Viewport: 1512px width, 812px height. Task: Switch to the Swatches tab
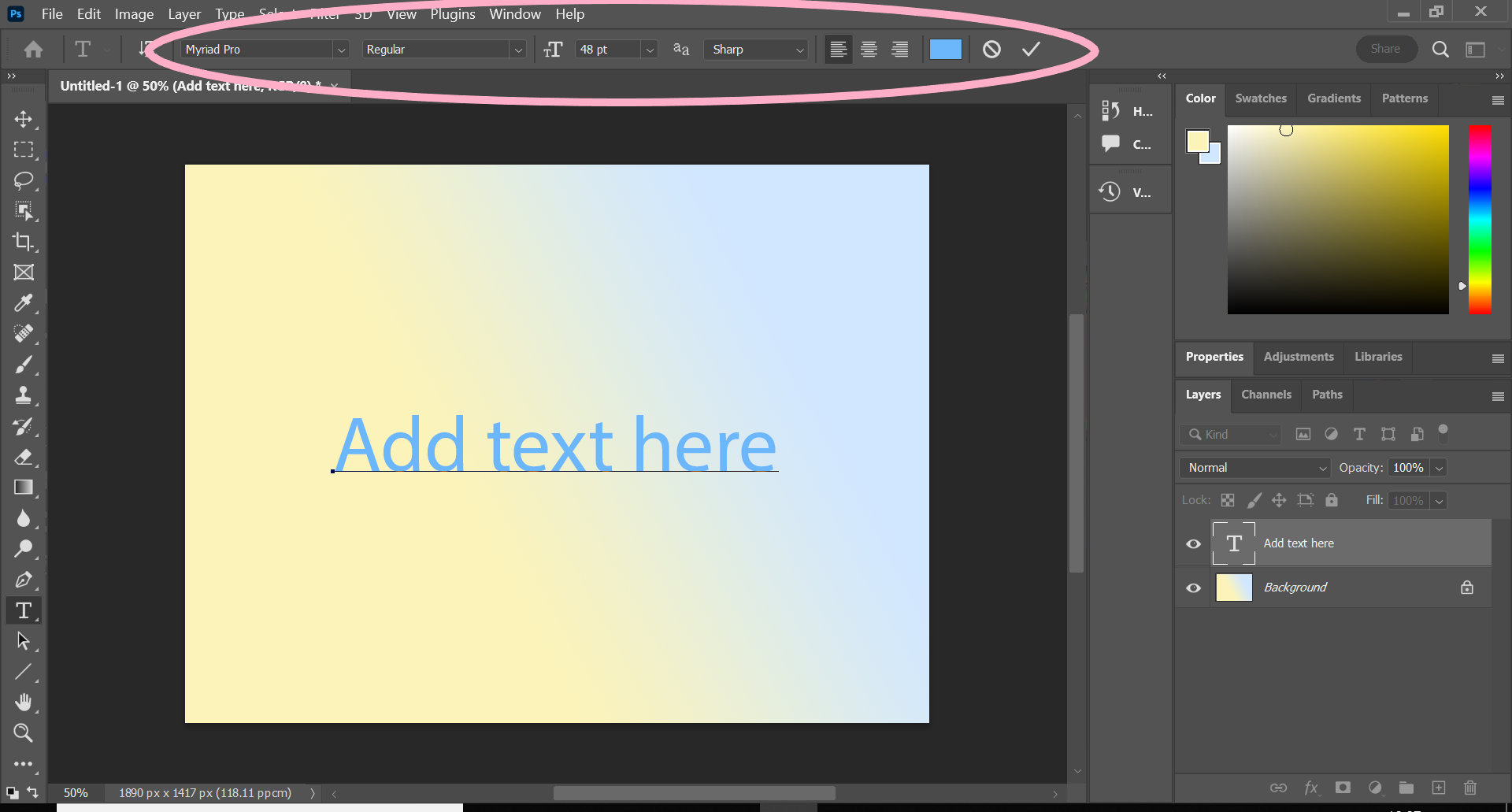pyautogui.click(x=1261, y=98)
